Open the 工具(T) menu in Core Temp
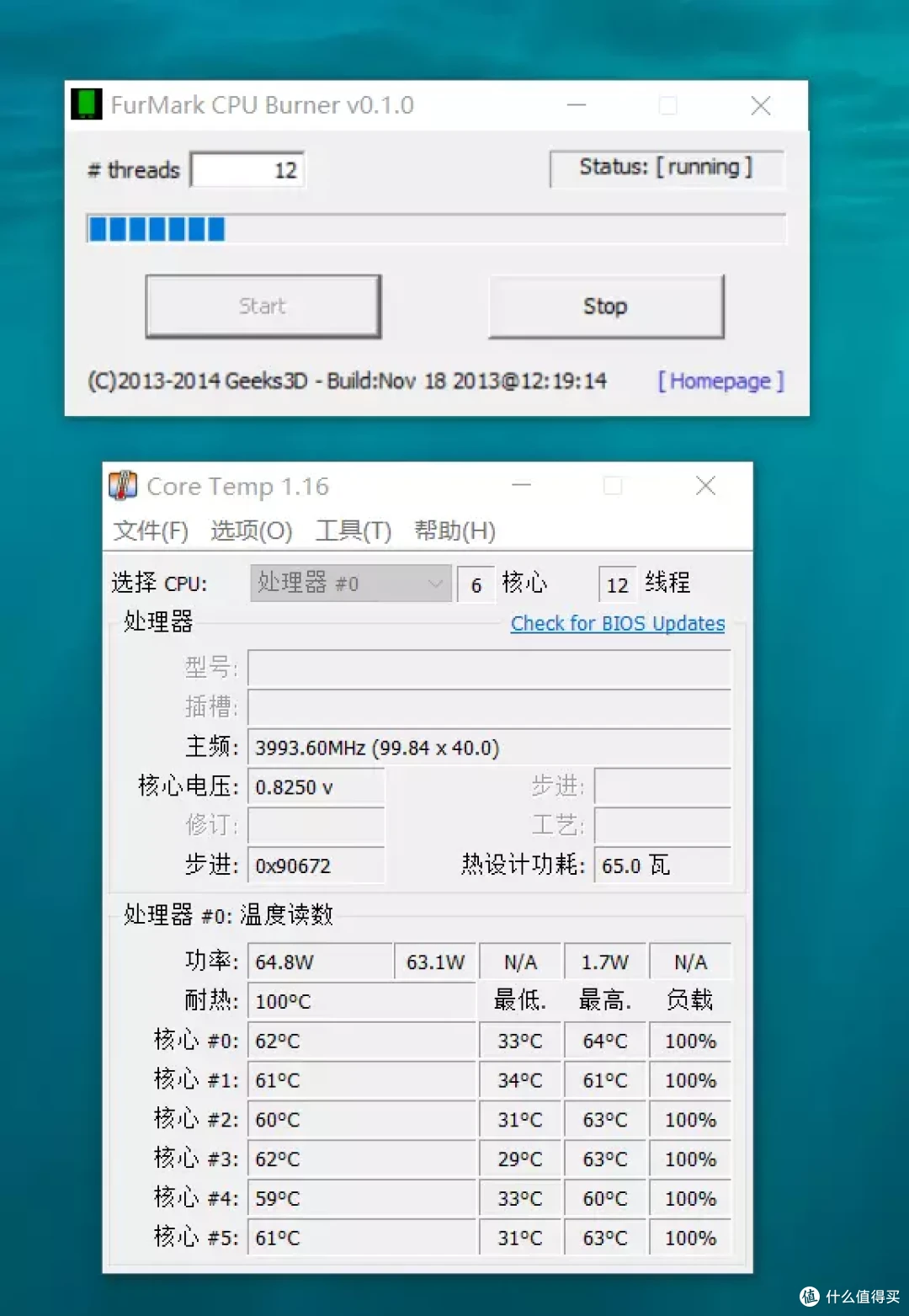 point(353,530)
